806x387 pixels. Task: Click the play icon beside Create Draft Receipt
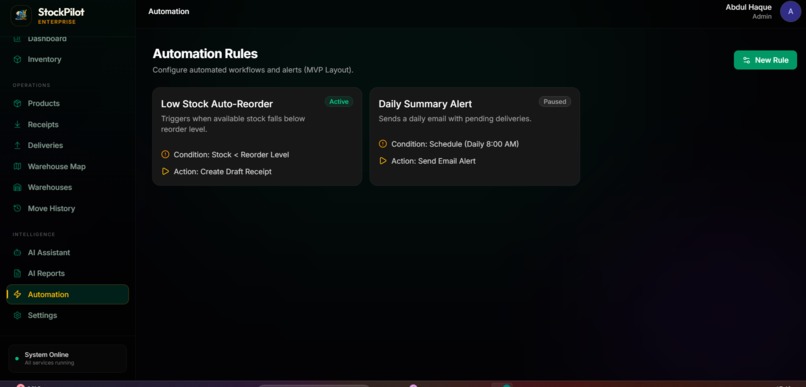click(165, 172)
